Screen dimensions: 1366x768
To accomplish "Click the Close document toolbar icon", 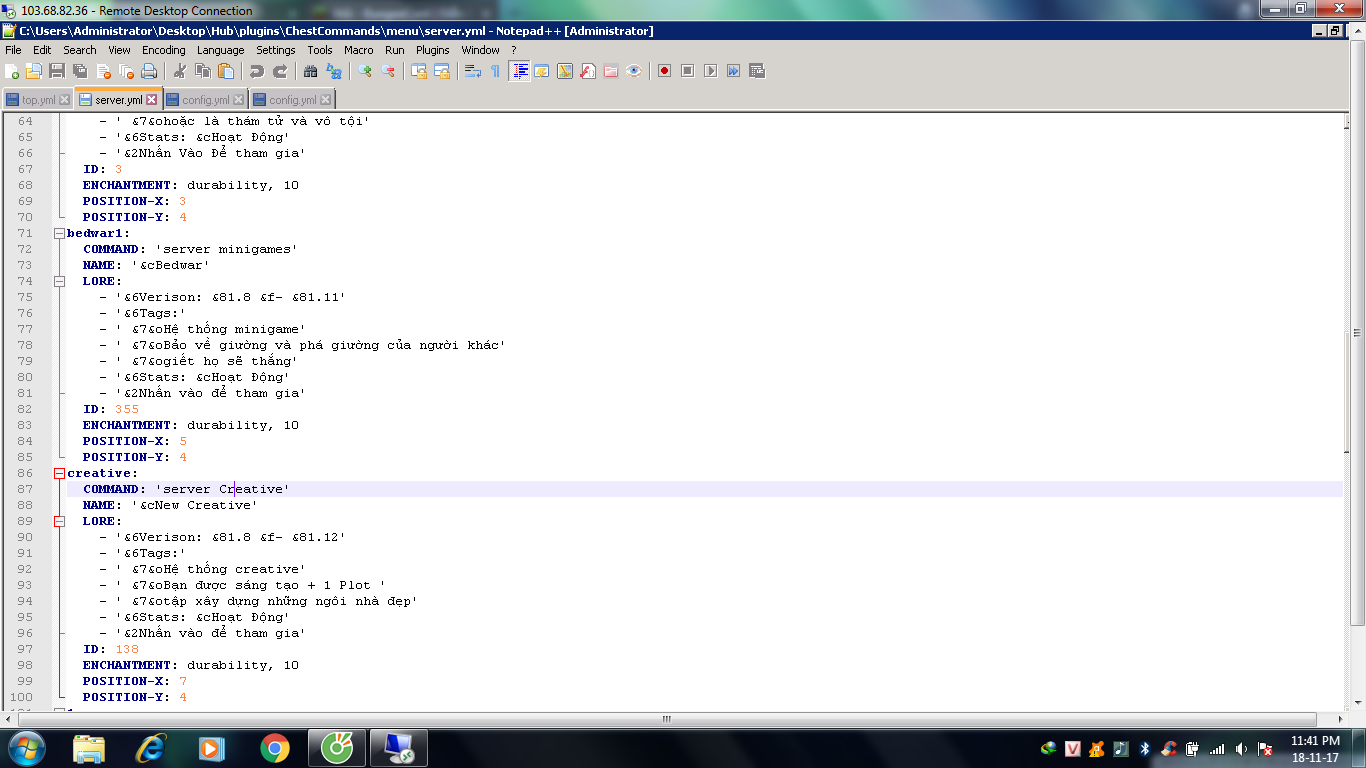I will 103,71.
